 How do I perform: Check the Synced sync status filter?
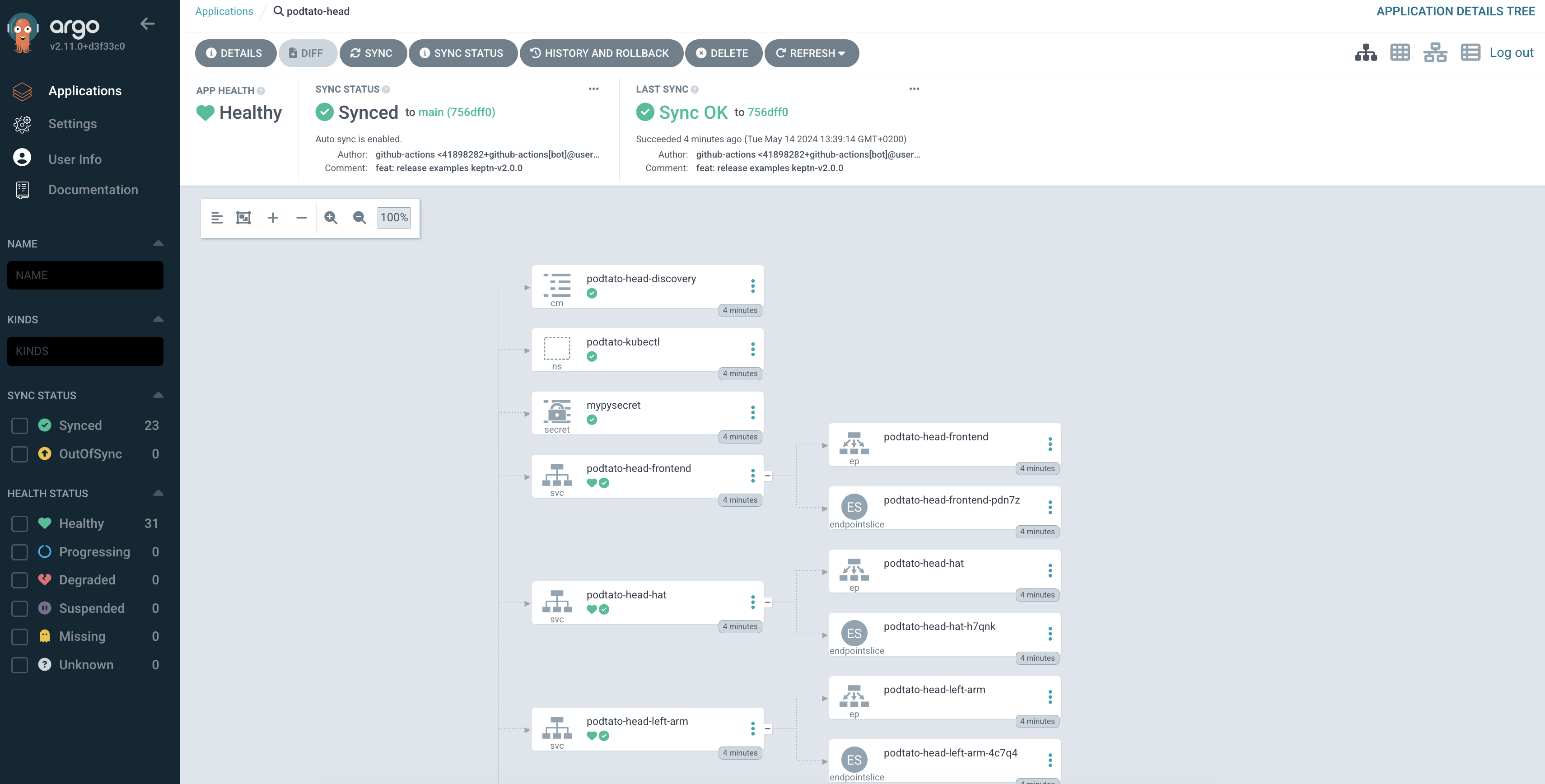(x=20, y=426)
